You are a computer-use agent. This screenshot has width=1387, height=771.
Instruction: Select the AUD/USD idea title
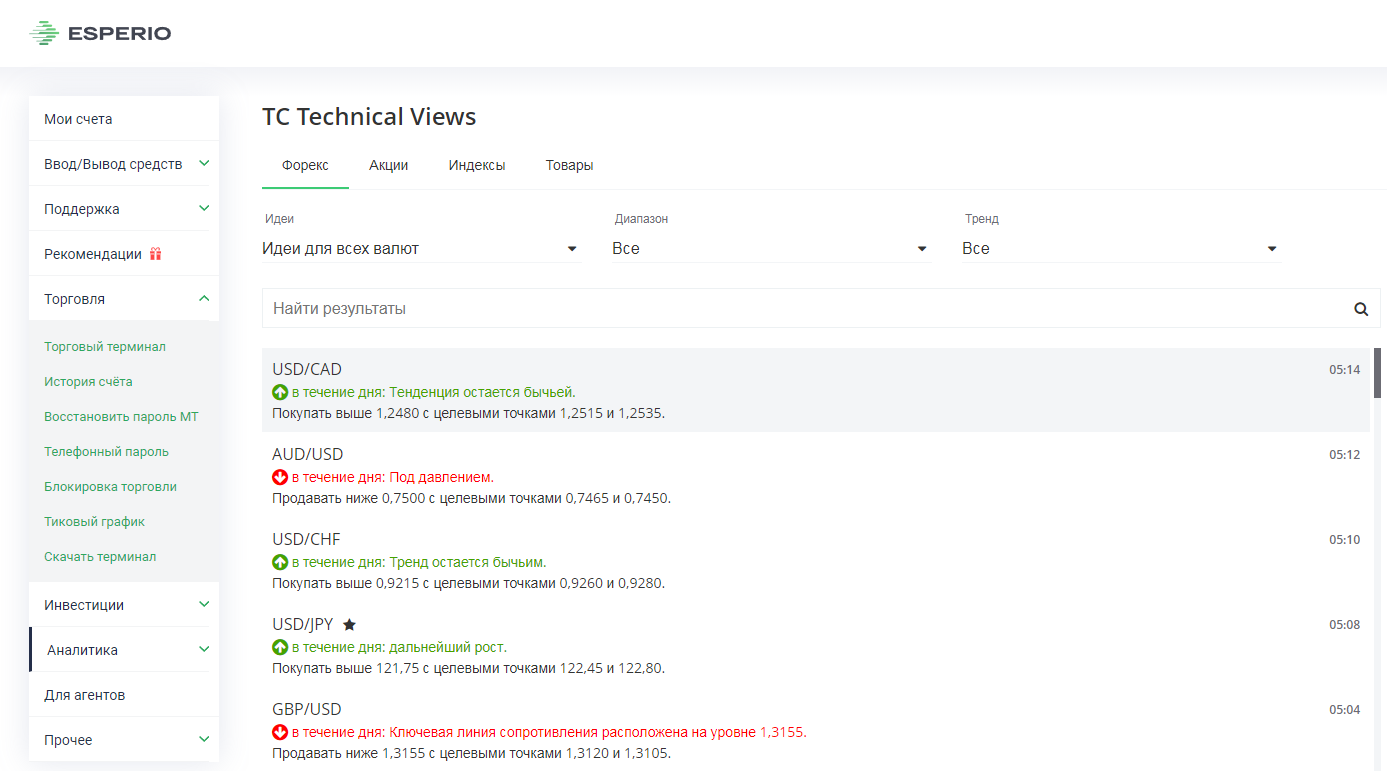click(308, 454)
